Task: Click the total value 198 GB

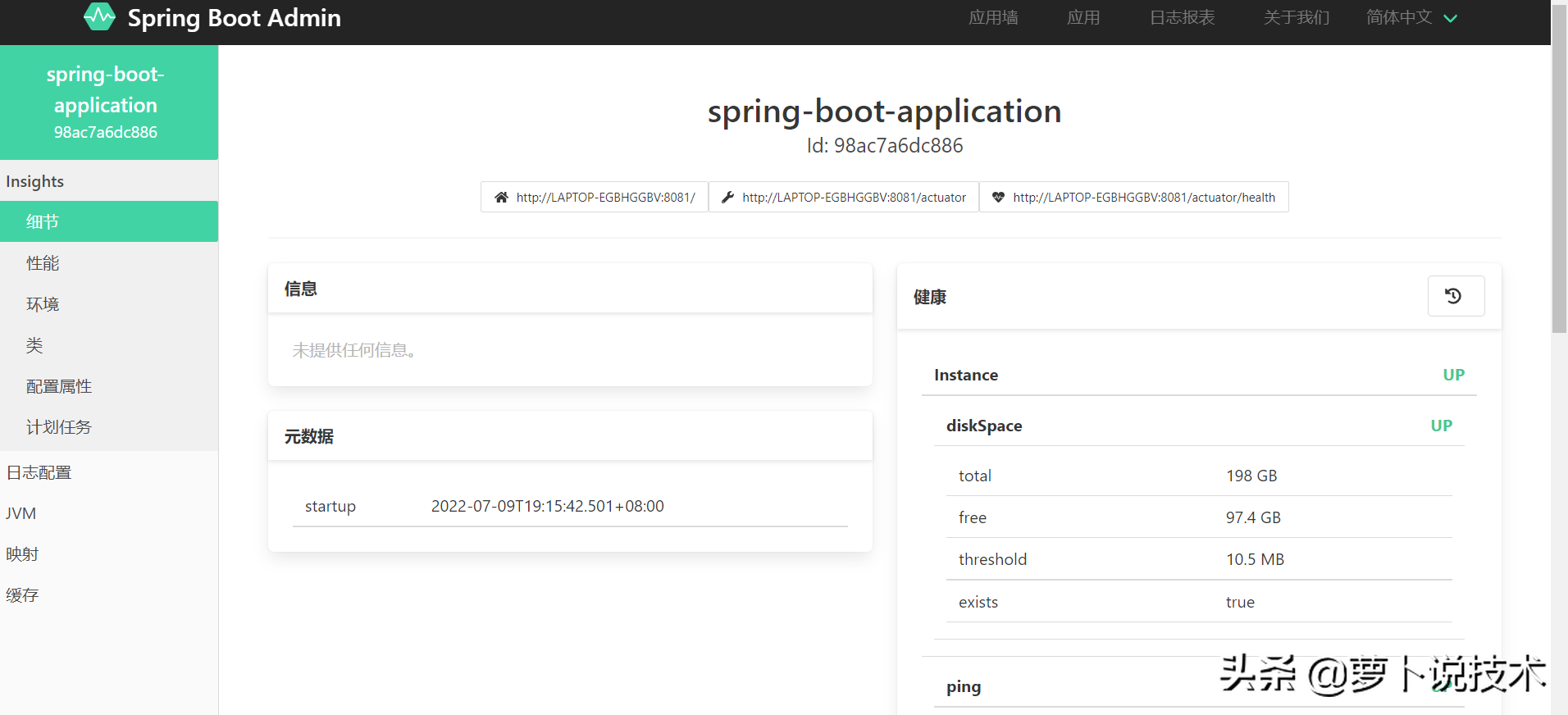Action: [x=1251, y=476]
